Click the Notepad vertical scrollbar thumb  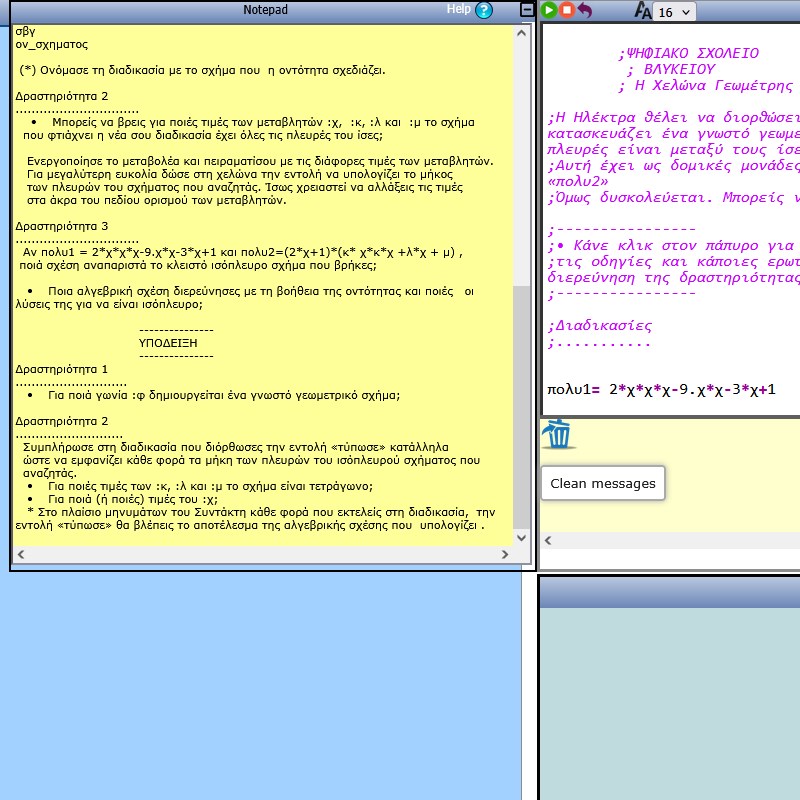(x=521, y=407)
